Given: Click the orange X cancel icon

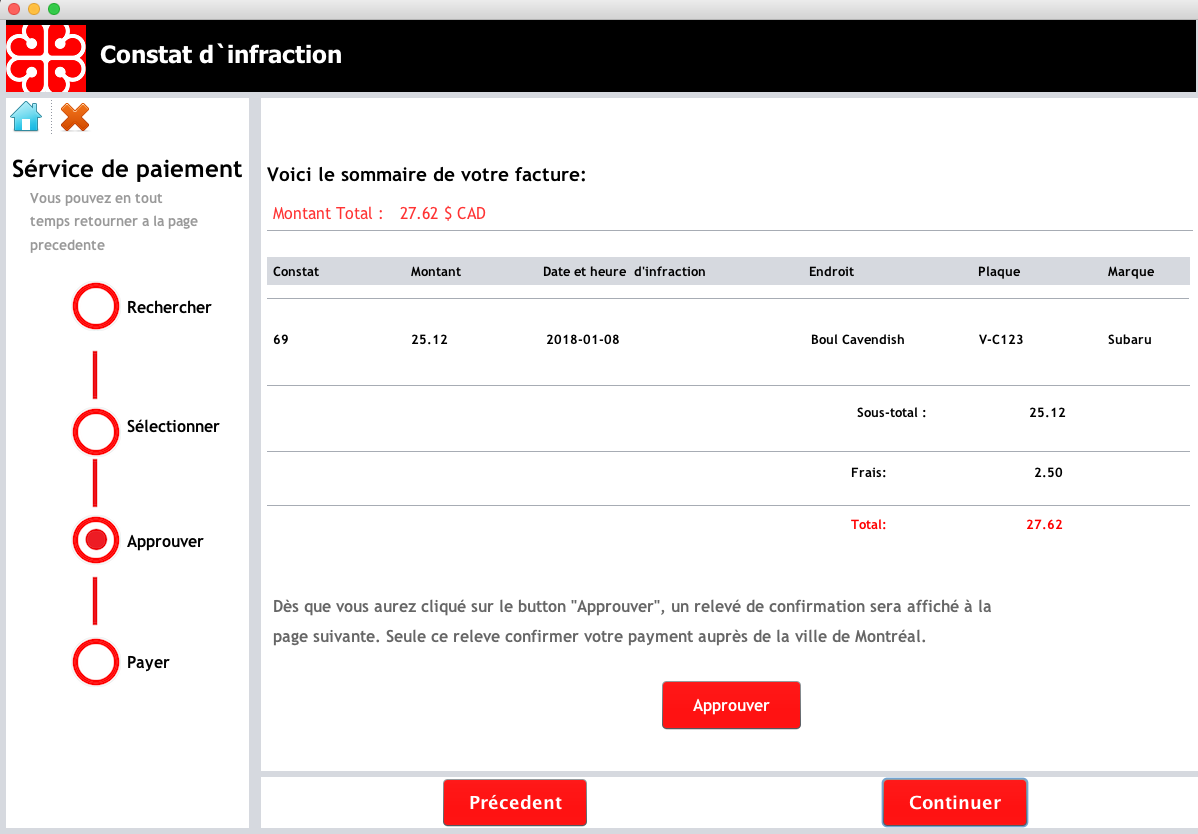Looking at the screenshot, I should pos(75,117).
